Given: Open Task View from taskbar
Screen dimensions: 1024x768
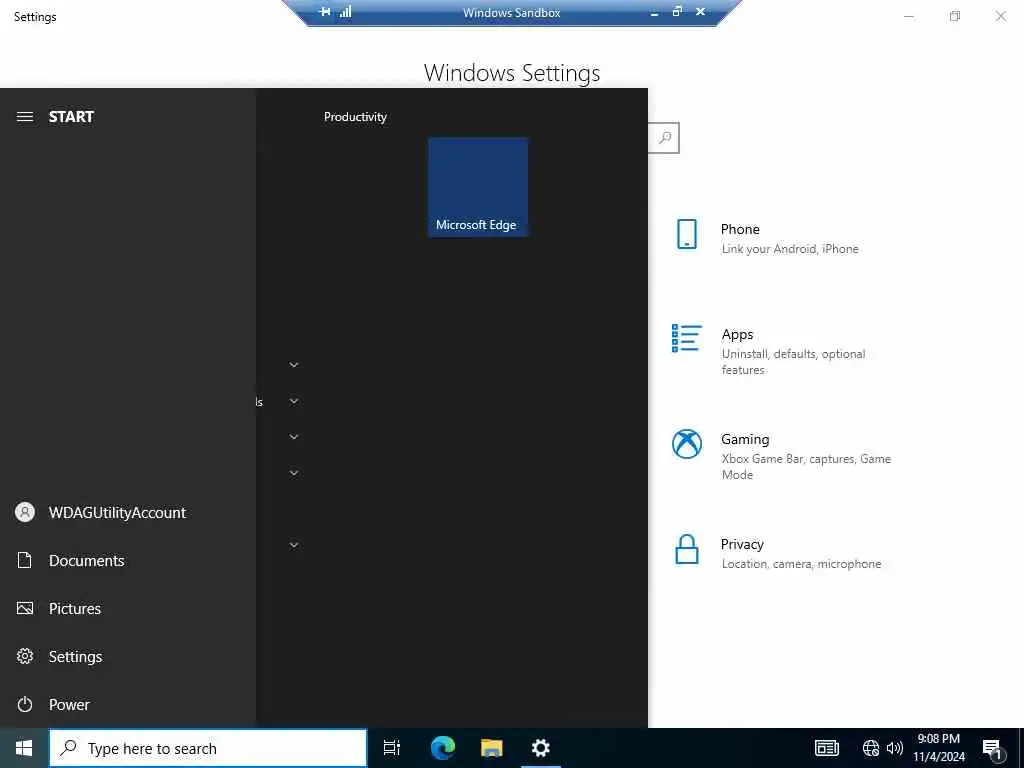Looking at the screenshot, I should pyautogui.click(x=392, y=748).
